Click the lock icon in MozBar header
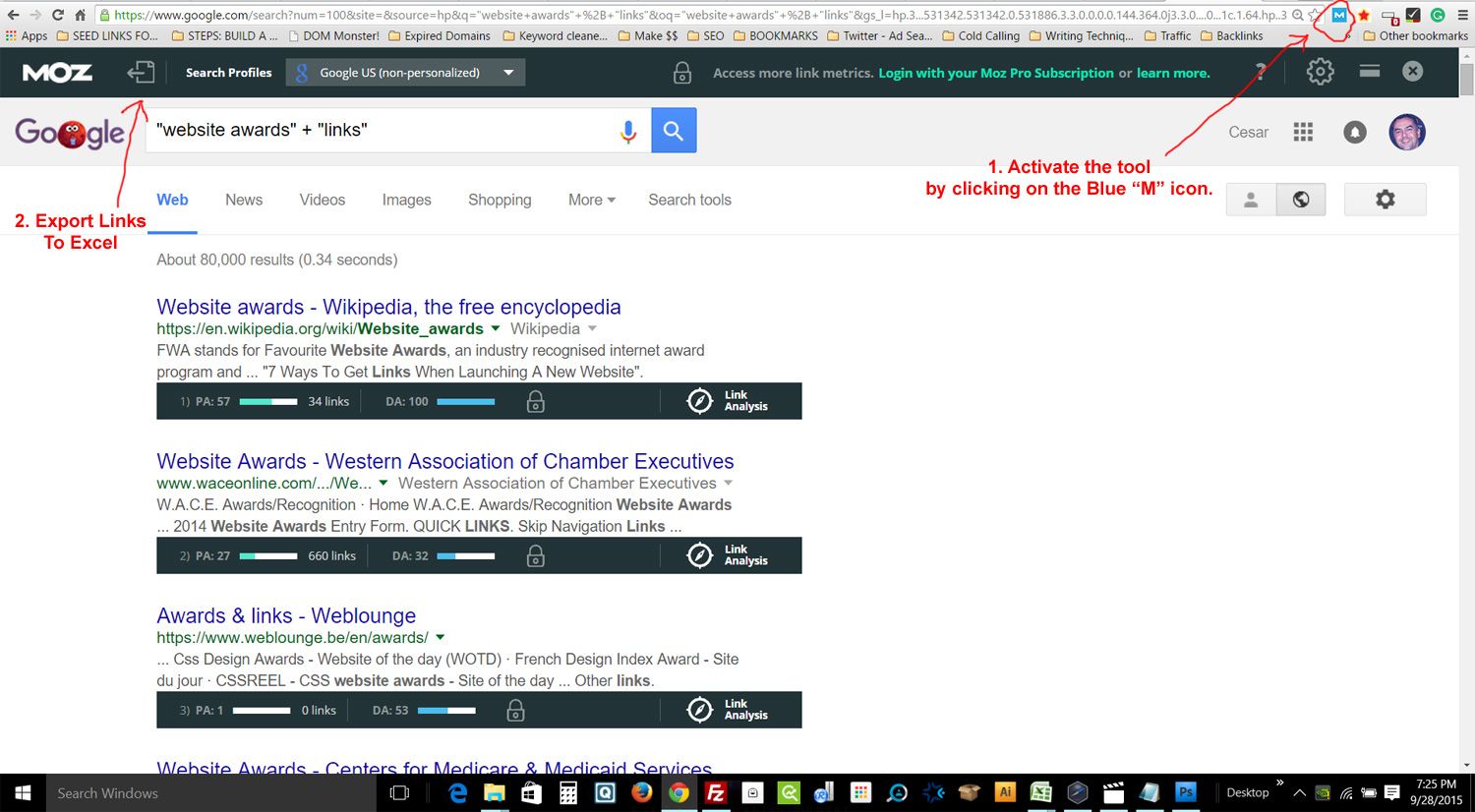The height and width of the screenshot is (812, 1475). [x=681, y=72]
